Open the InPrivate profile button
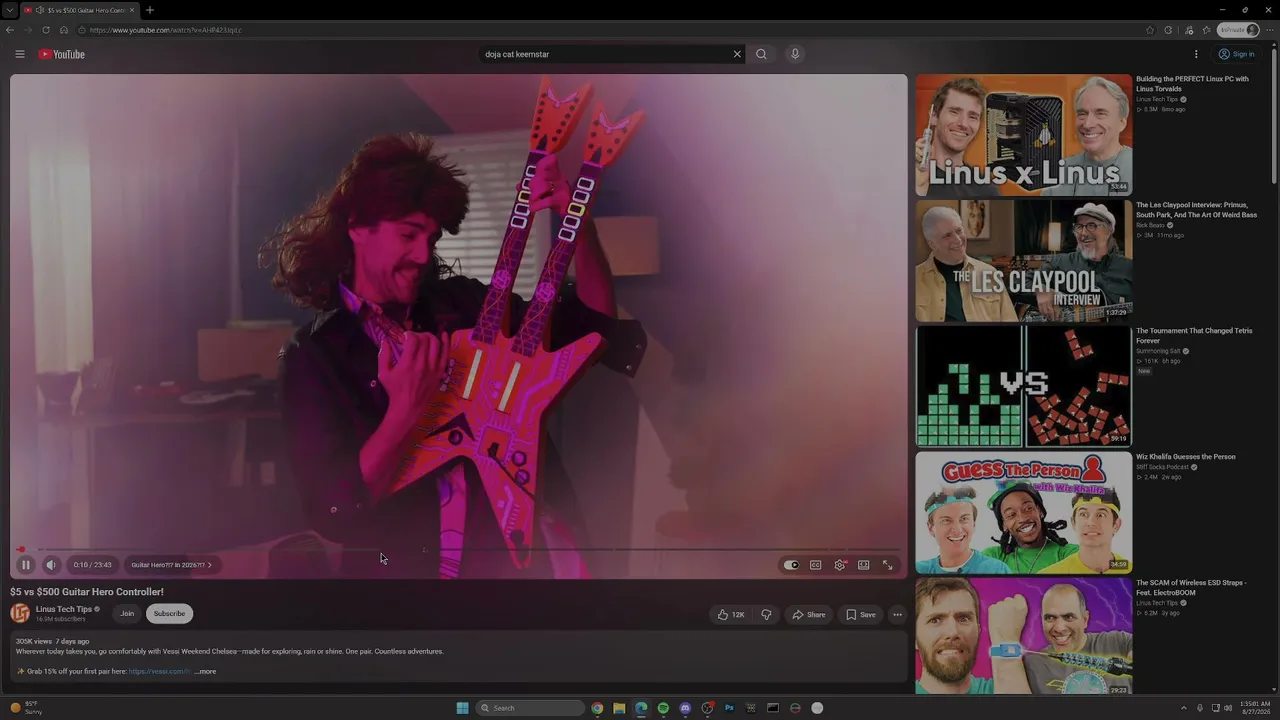The width and height of the screenshot is (1280, 720). [x=1238, y=30]
